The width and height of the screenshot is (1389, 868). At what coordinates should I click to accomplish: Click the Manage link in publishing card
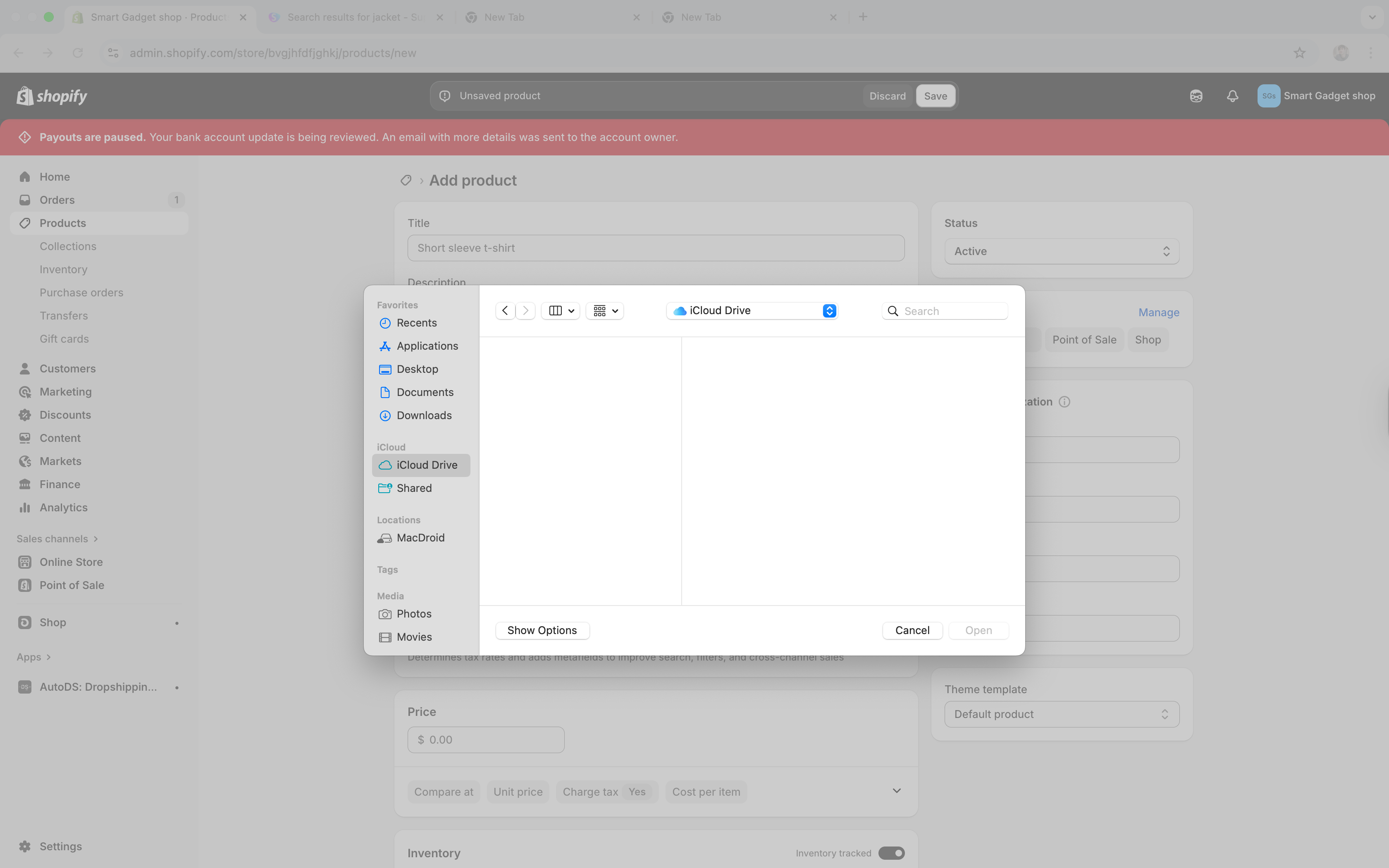(x=1158, y=312)
